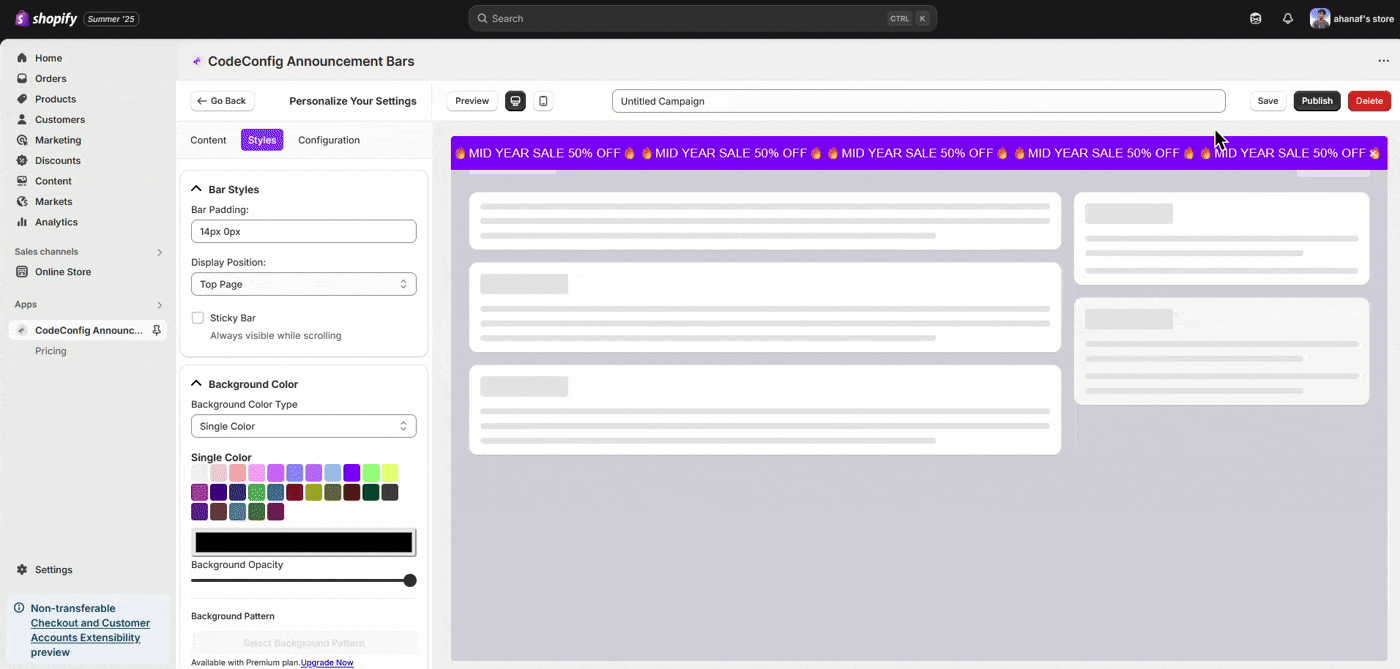1400x669 pixels.
Task: Open the black custom color picker
Action: [x=304, y=542]
